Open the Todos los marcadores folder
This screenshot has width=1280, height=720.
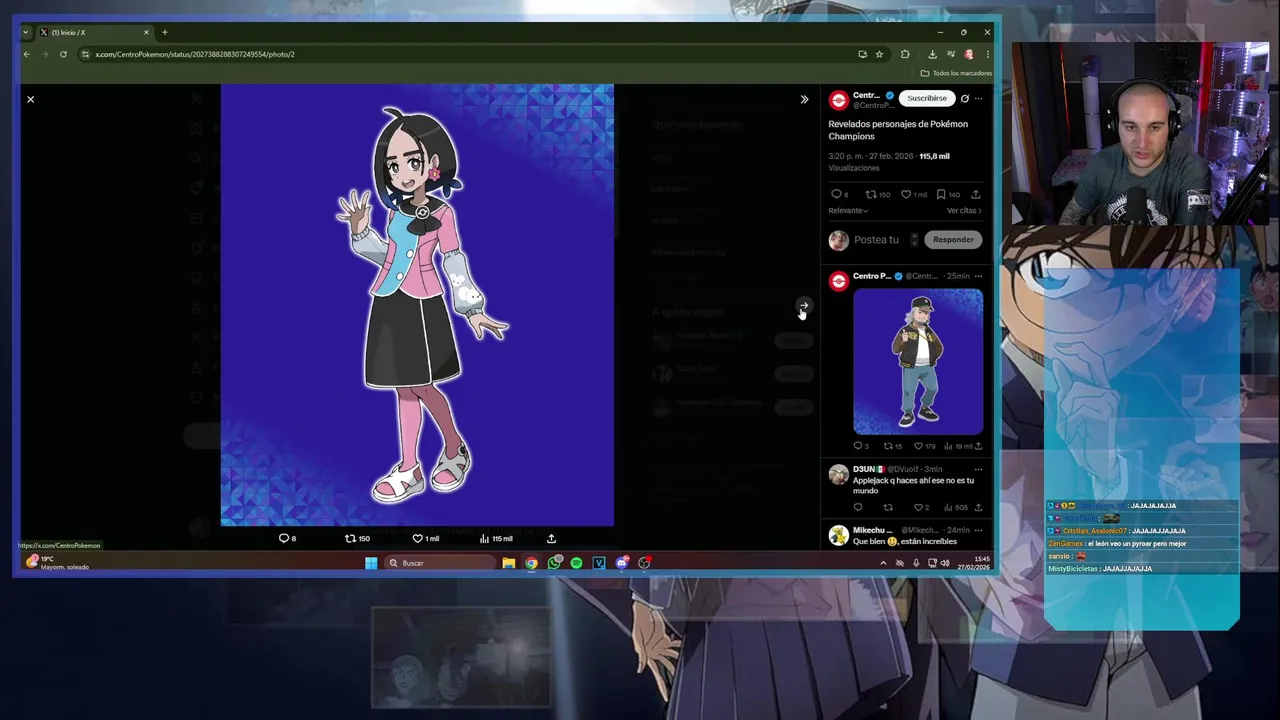(x=957, y=73)
